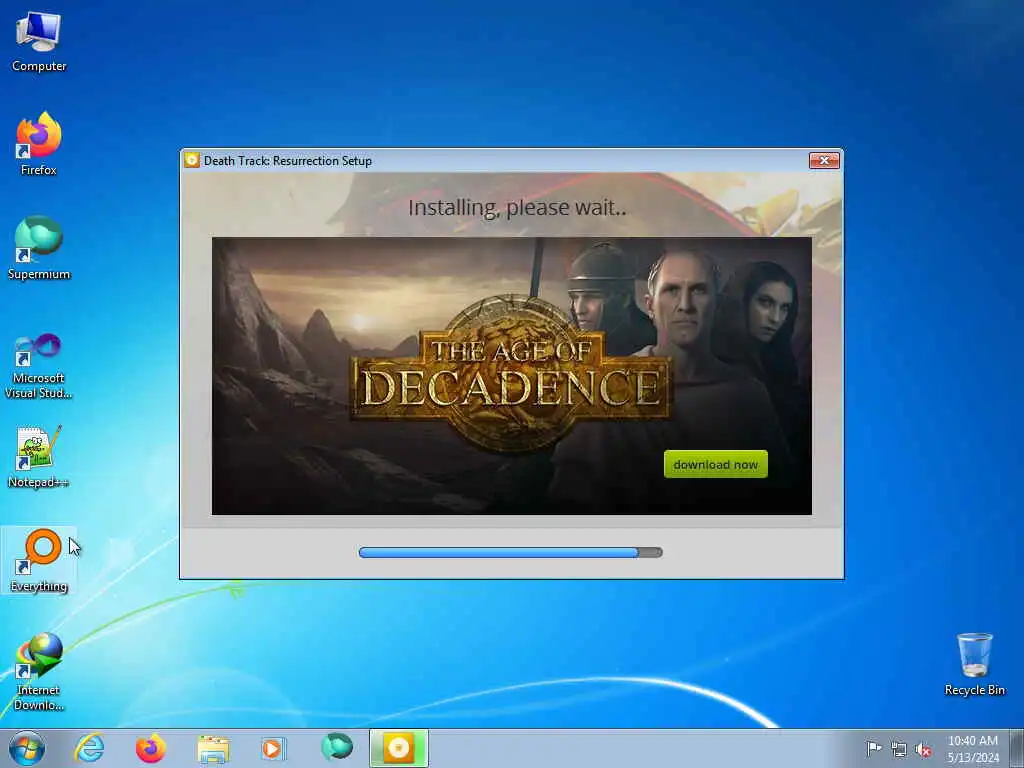The height and width of the screenshot is (768, 1024).
Task: Open the Windows Start menu
Action: pyautogui.click(x=27, y=748)
